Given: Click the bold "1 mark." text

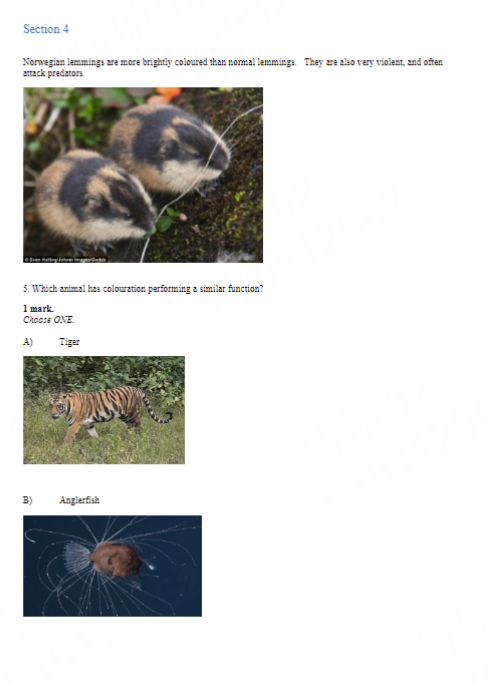Looking at the screenshot, I should click(38, 308).
